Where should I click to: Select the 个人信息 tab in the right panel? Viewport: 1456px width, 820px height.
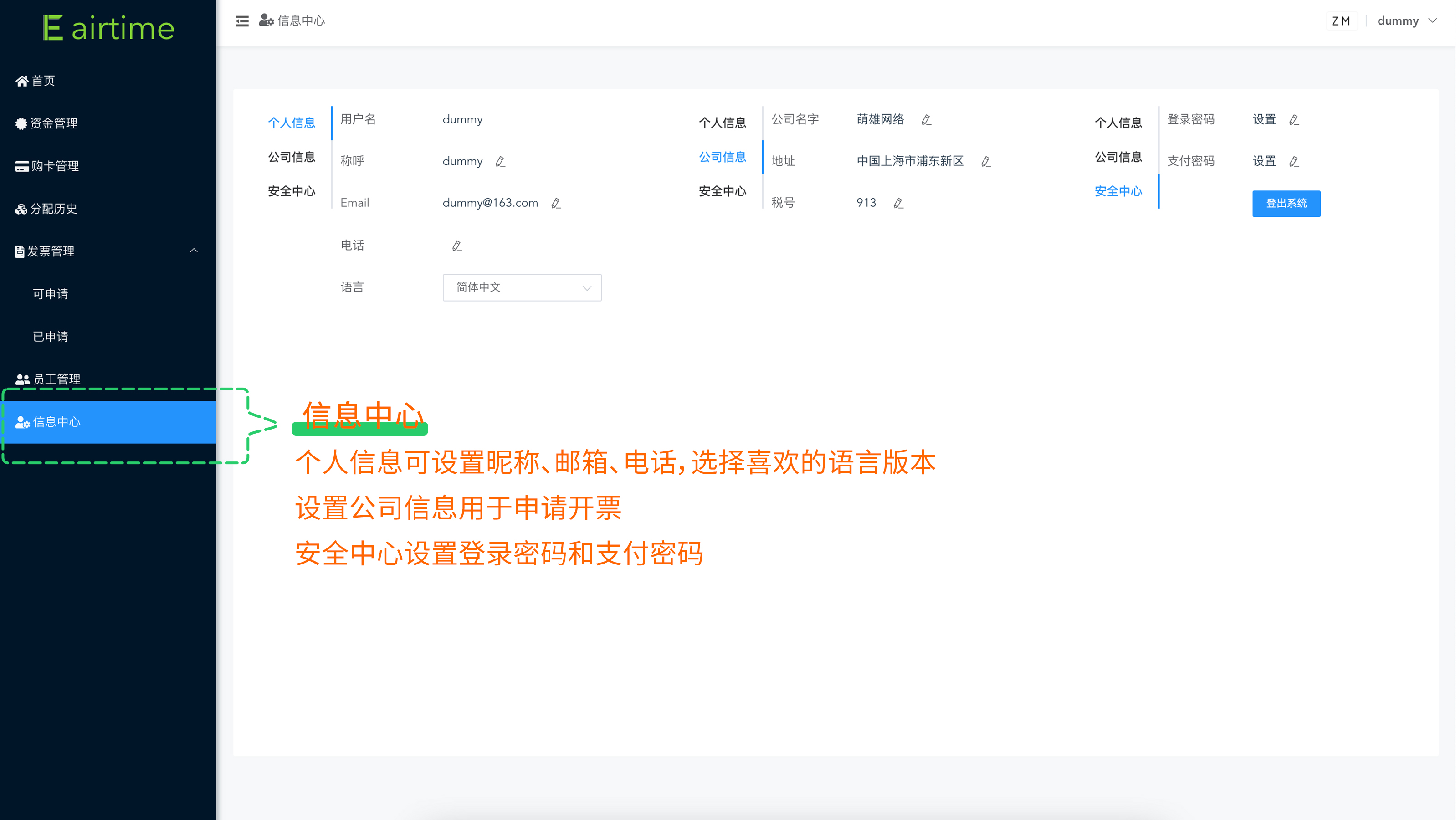coord(1118,123)
